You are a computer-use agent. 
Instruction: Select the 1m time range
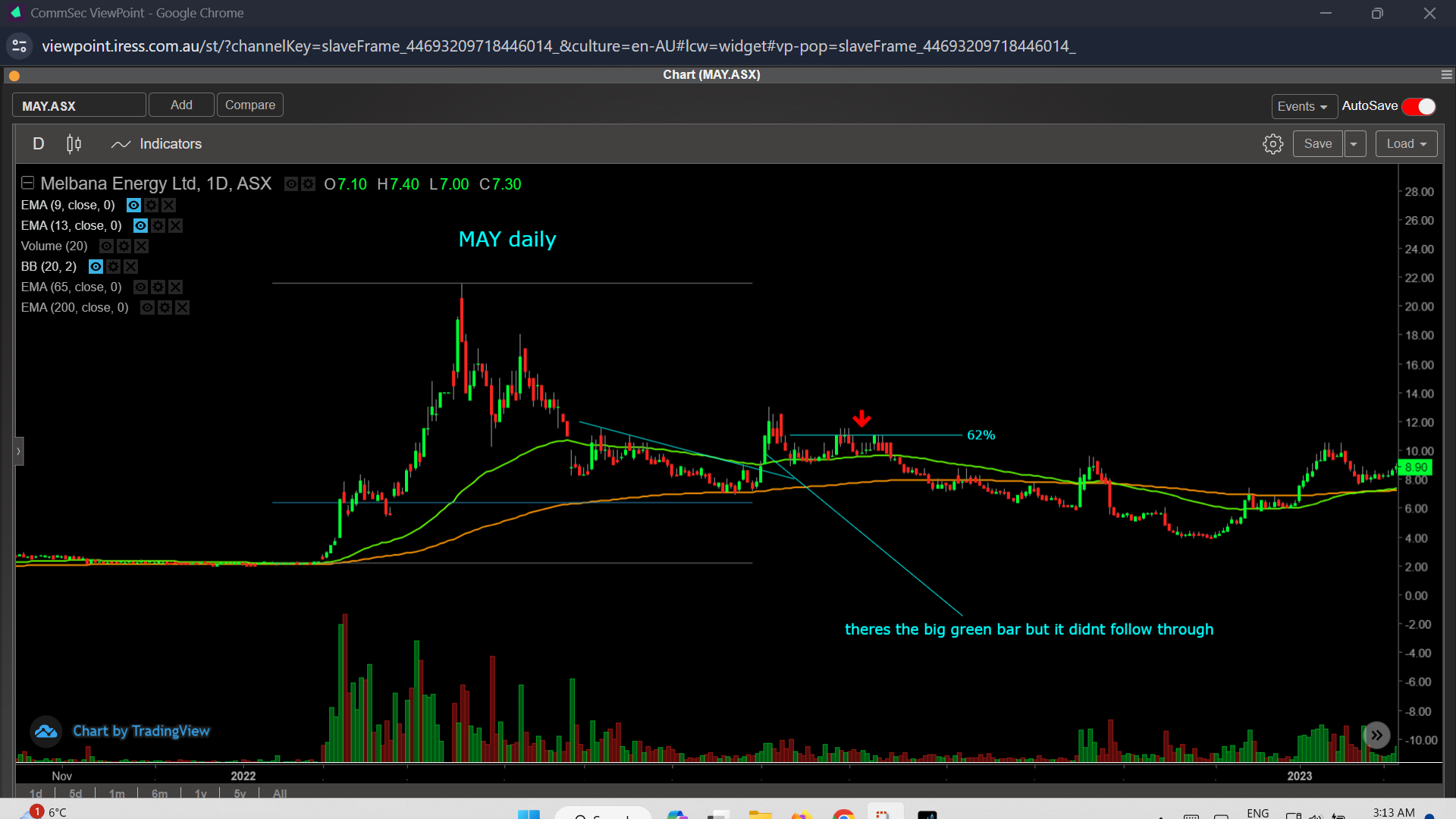(x=116, y=793)
